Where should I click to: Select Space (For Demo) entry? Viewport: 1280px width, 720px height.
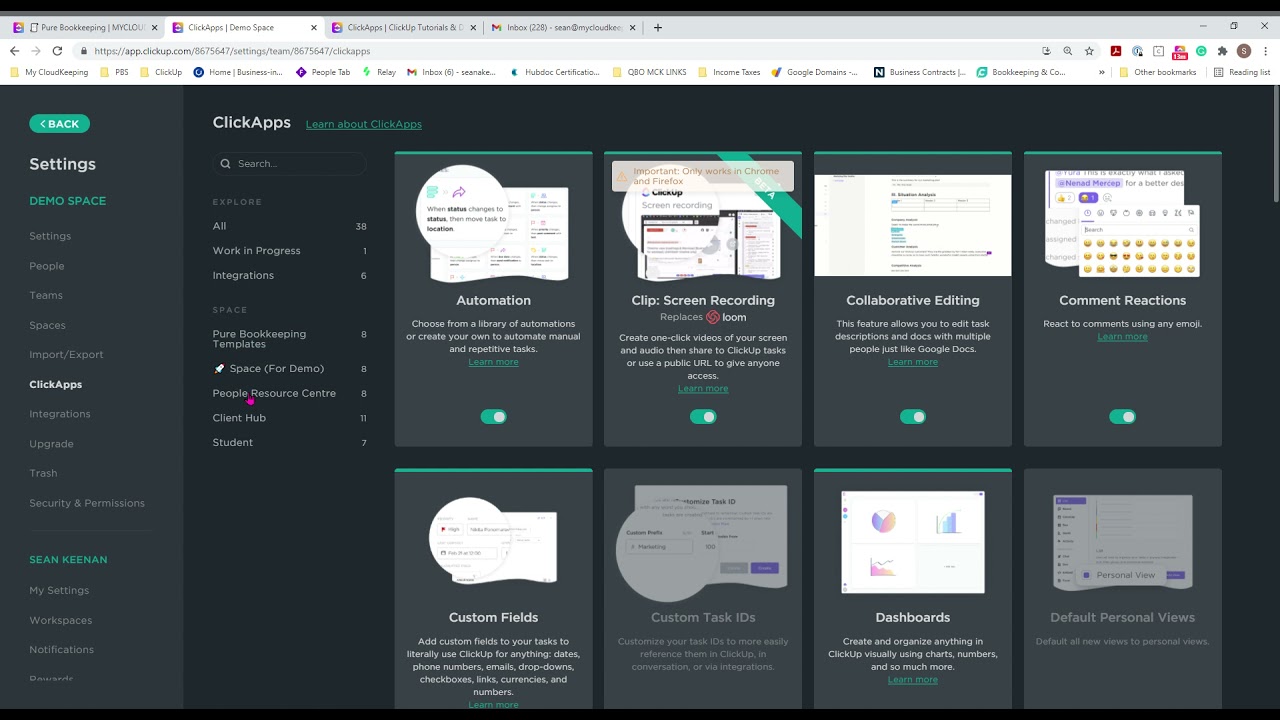[x=289, y=368]
